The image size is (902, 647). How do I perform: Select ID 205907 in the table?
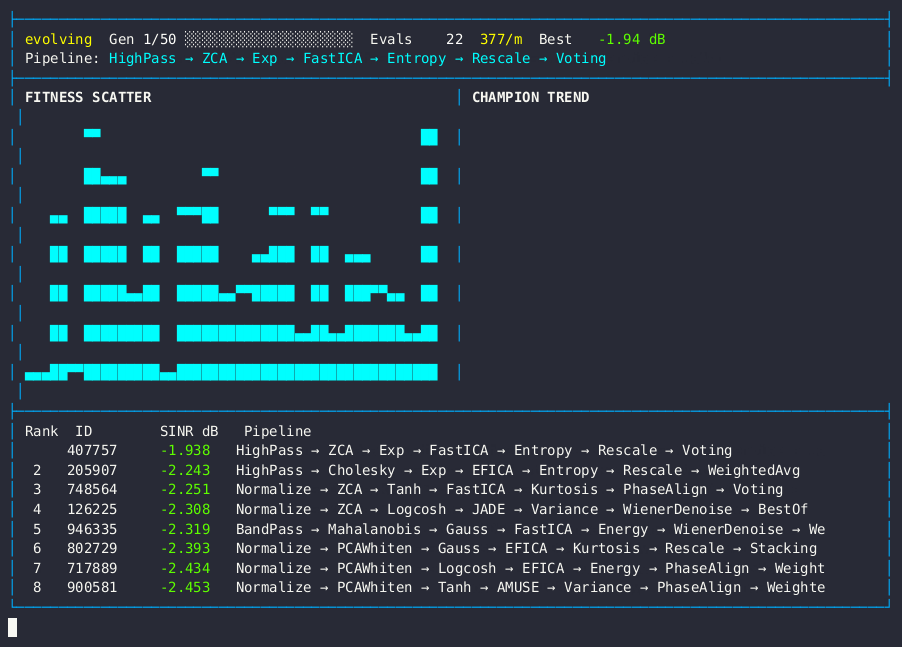click(x=92, y=470)
